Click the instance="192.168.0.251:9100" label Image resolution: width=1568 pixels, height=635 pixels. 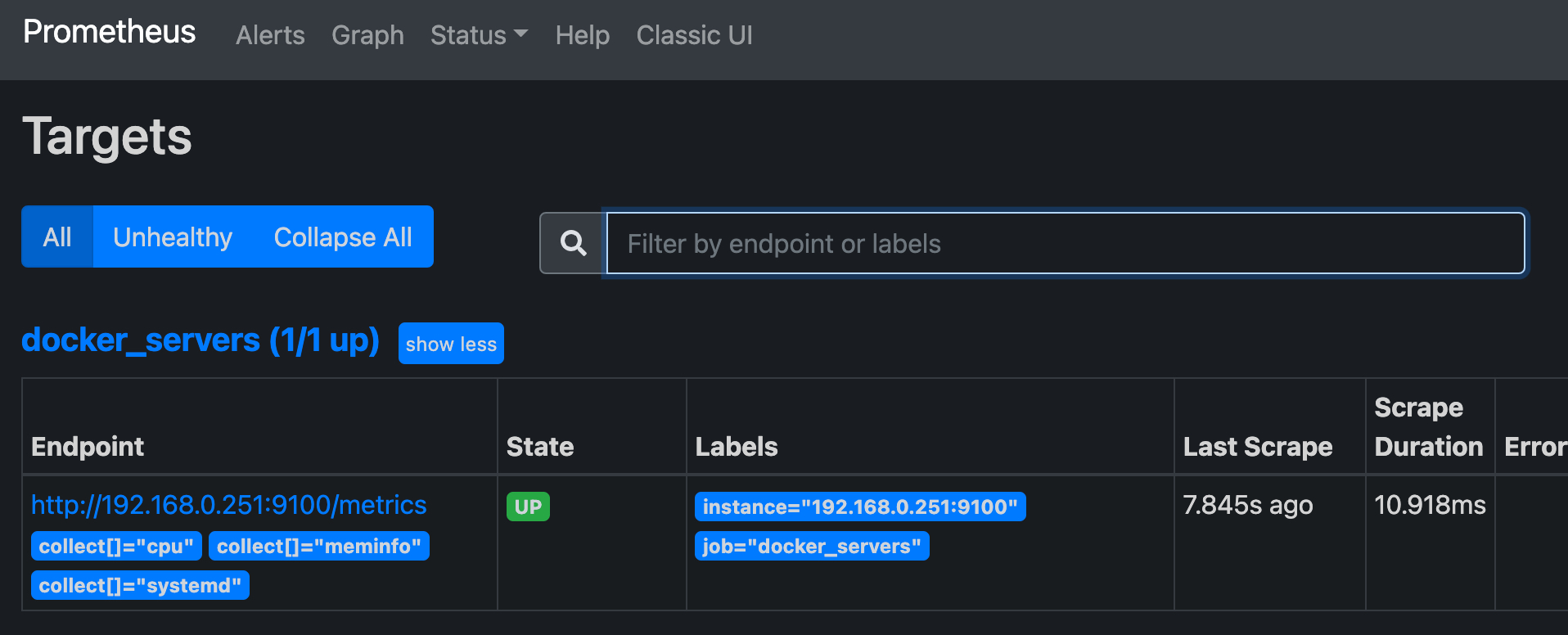click(860, 507)
